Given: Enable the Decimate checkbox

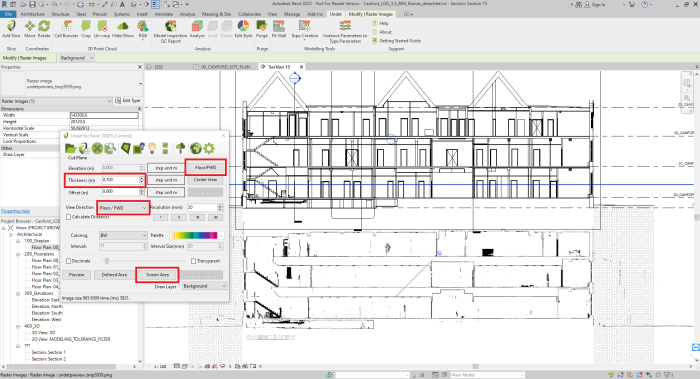Looking at the screenshot, I should point(69,261).
